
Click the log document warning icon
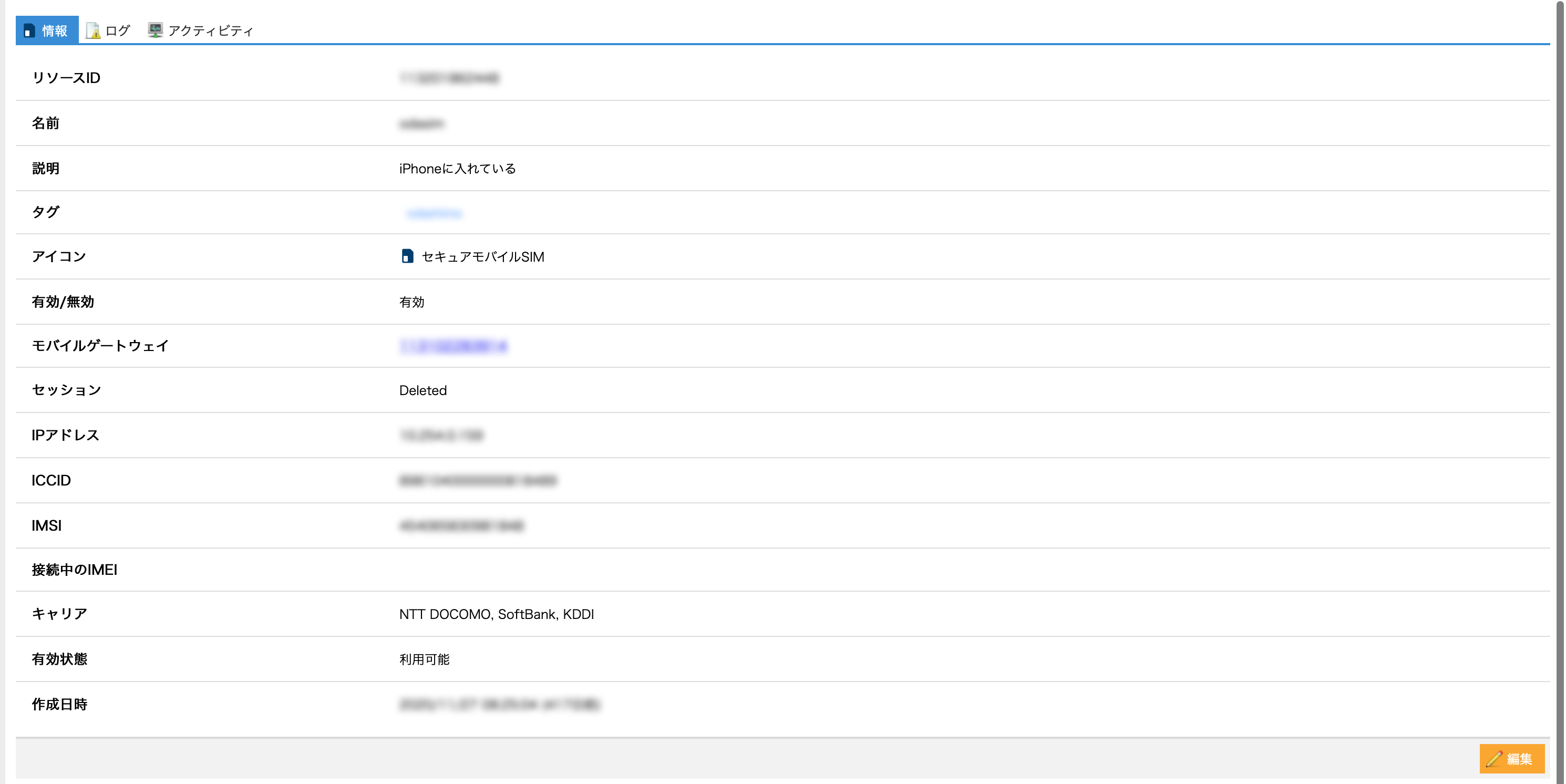tap(93, 30)
